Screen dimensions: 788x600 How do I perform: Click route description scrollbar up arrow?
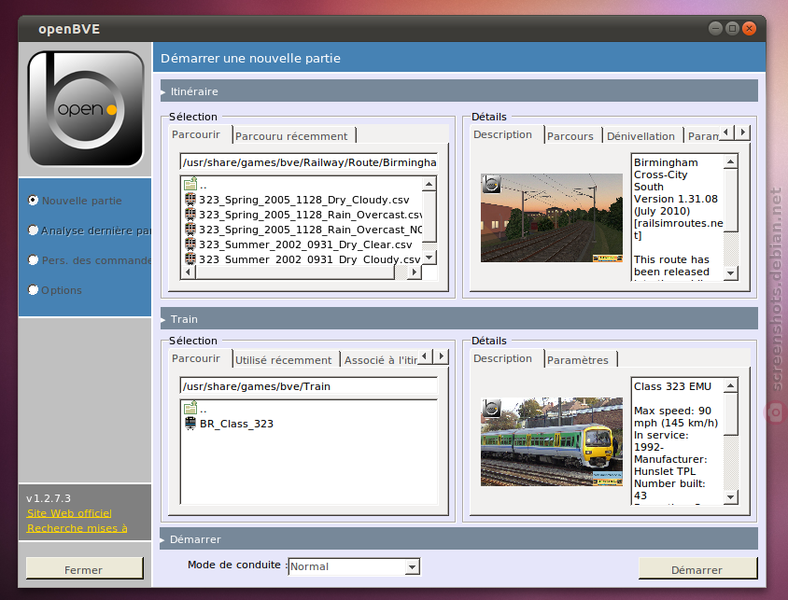point(731,161)
